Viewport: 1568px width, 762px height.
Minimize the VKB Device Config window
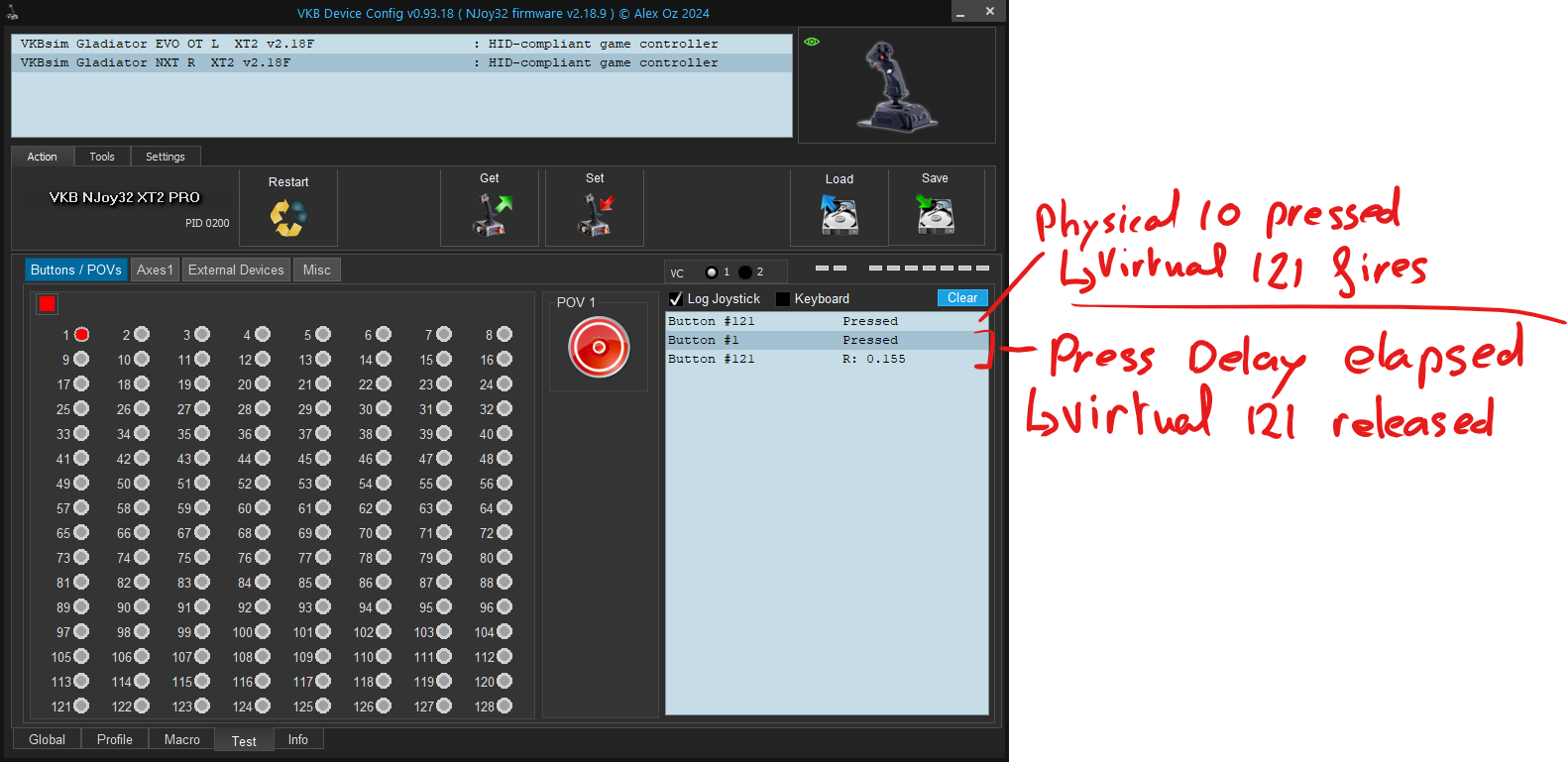960,12
